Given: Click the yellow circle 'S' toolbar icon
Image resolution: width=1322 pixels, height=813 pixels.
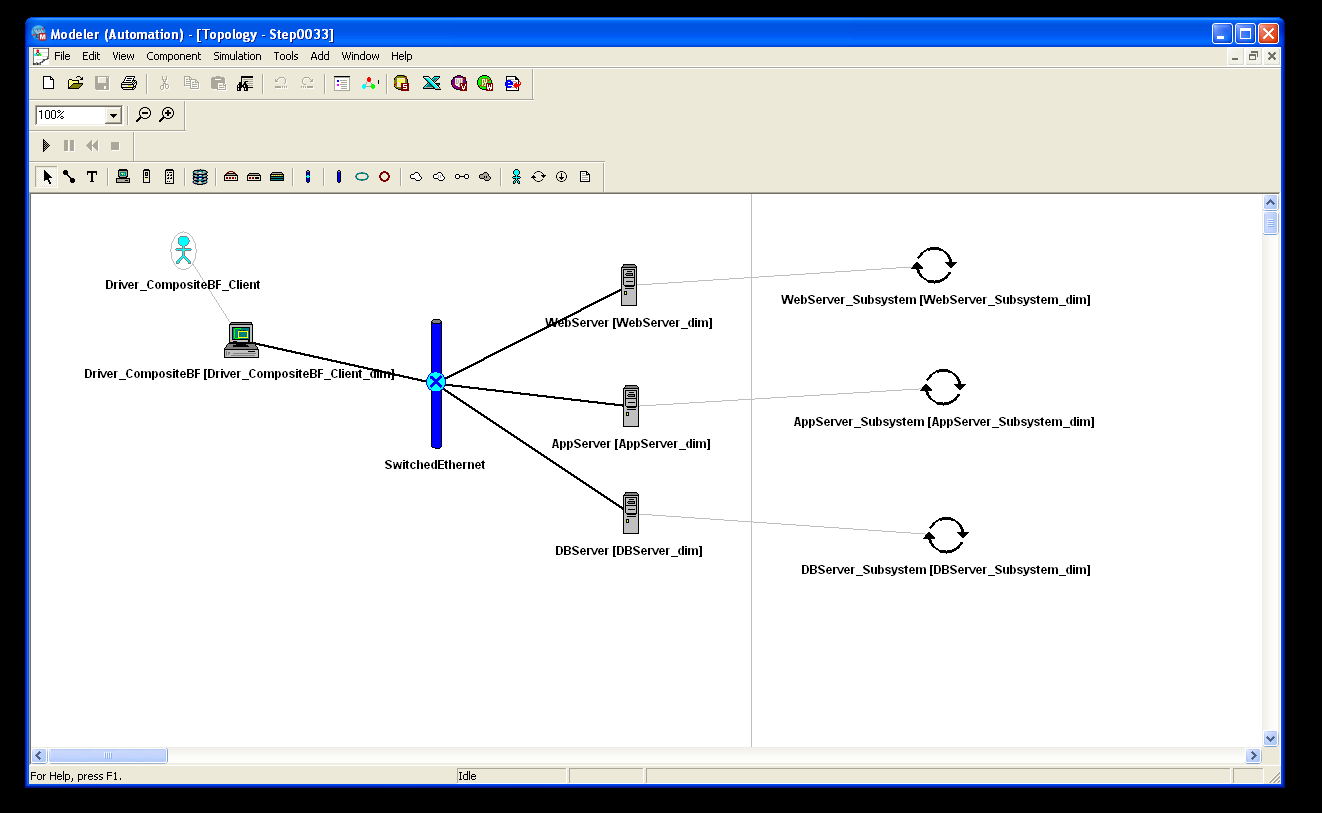Looking at the screenshot, I should pos(402,83).
